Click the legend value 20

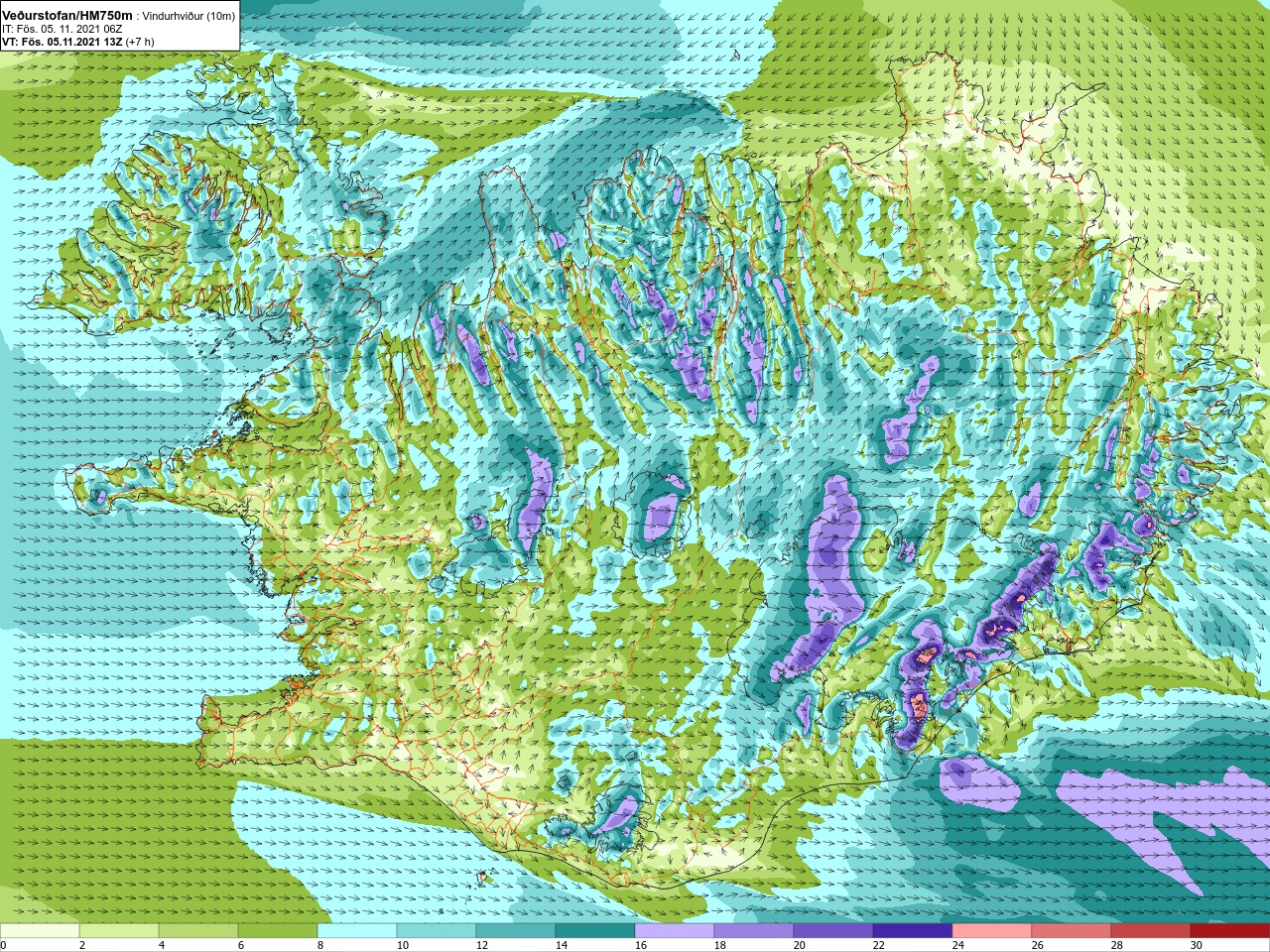coord(799,945)
